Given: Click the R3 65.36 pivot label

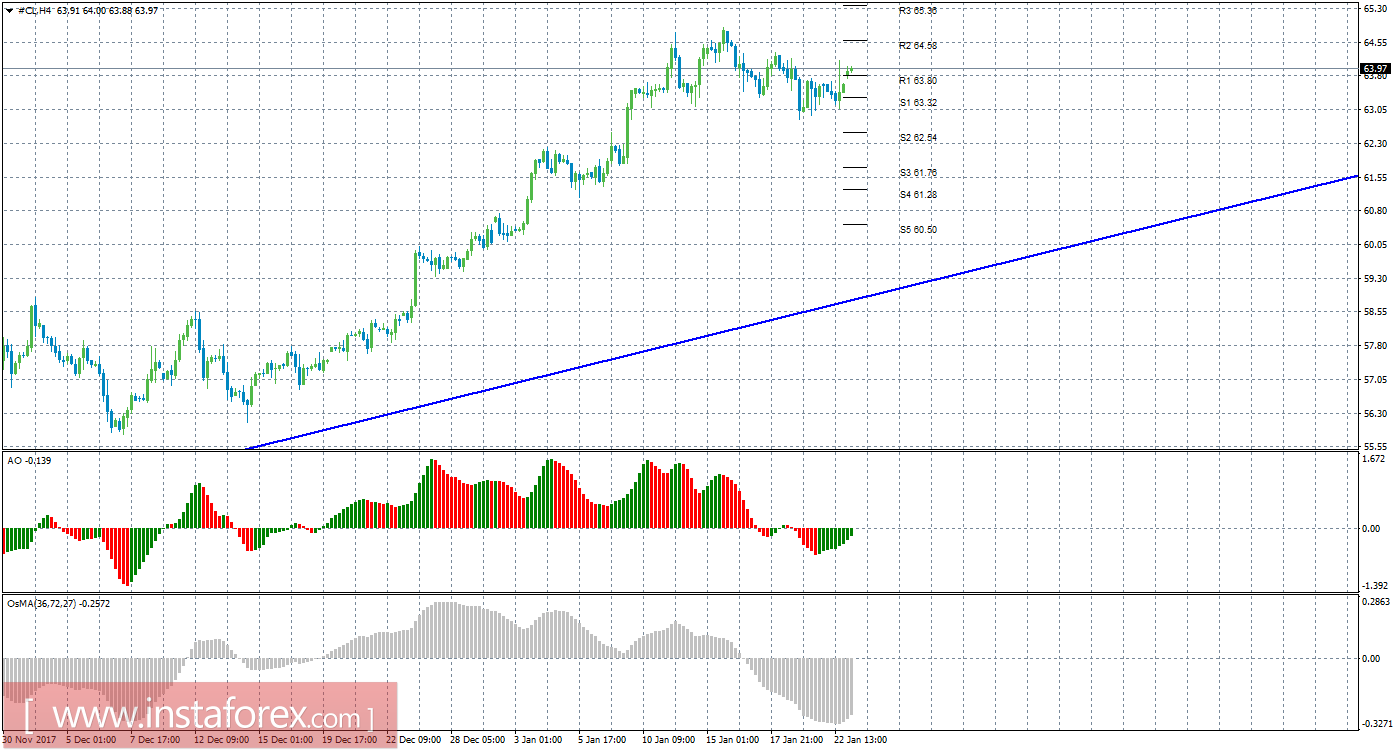Looking at the screenshot, I should click(x=917, y=10).
